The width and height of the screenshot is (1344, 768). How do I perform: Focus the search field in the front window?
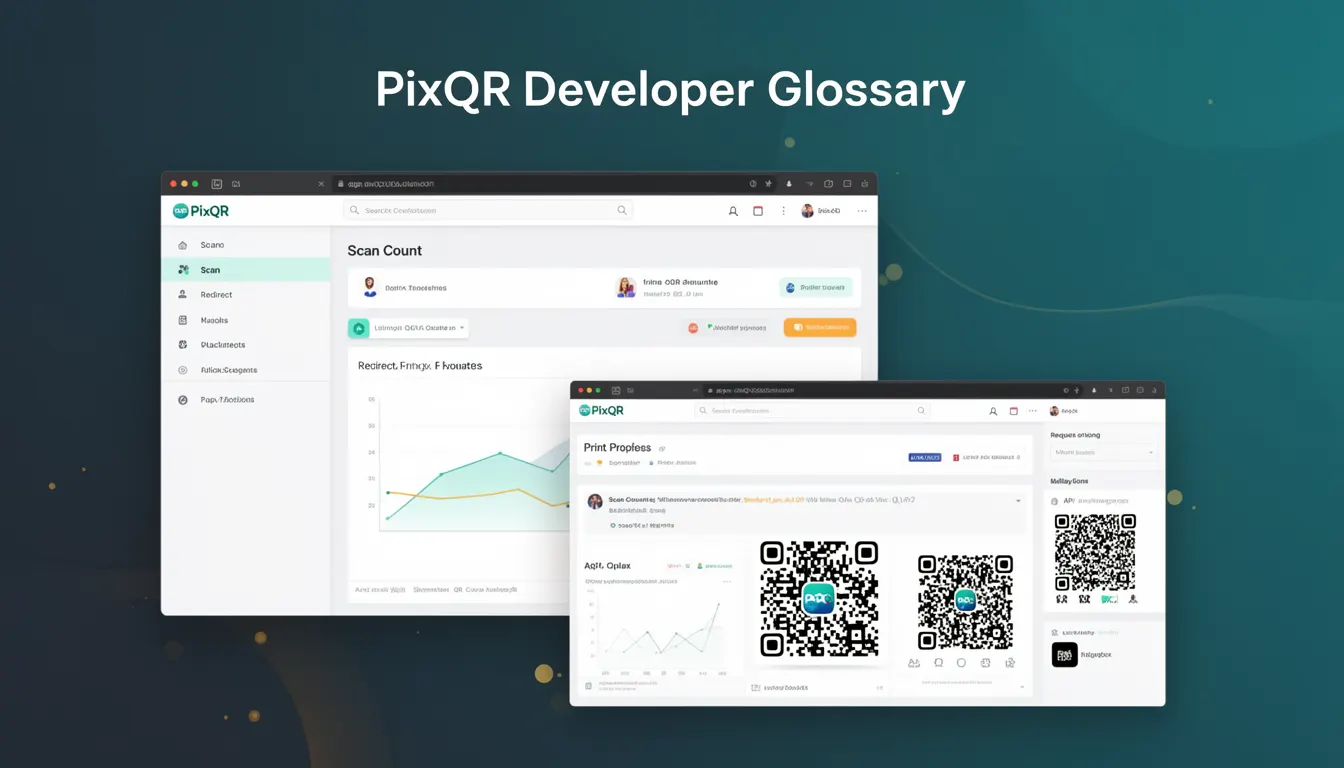(x=812, y=411)
